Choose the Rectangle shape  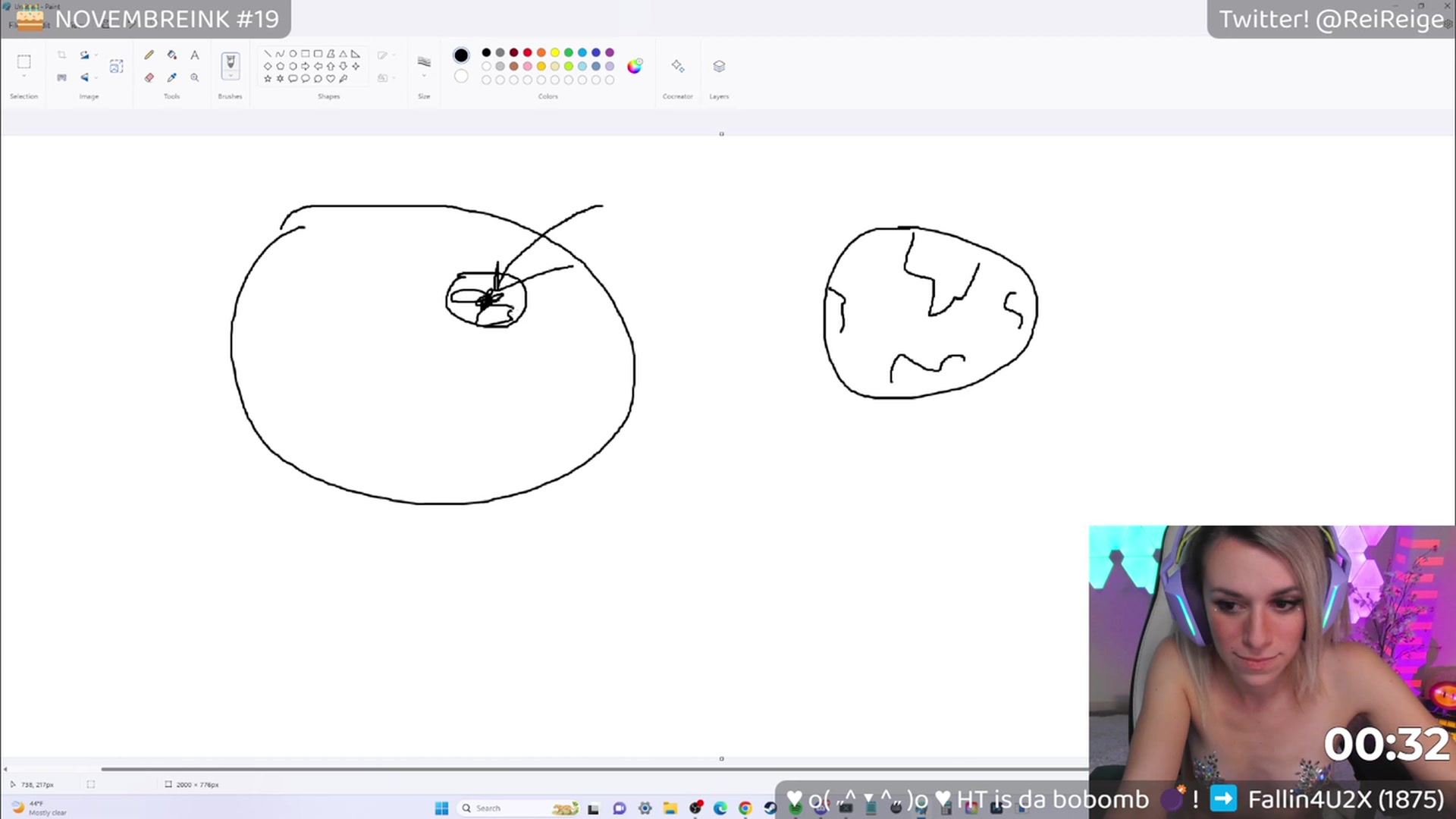[x=305, y=54]
